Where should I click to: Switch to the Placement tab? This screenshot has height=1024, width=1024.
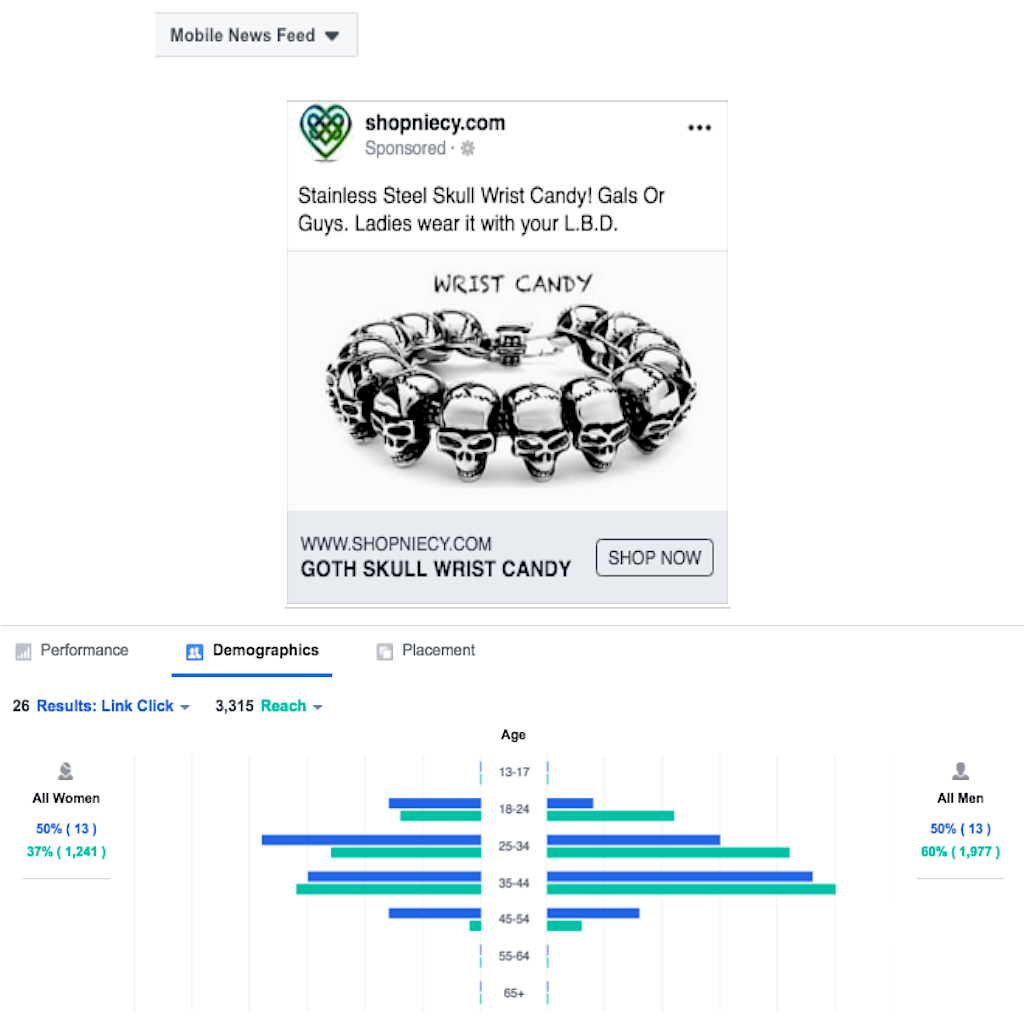(438, 650)
